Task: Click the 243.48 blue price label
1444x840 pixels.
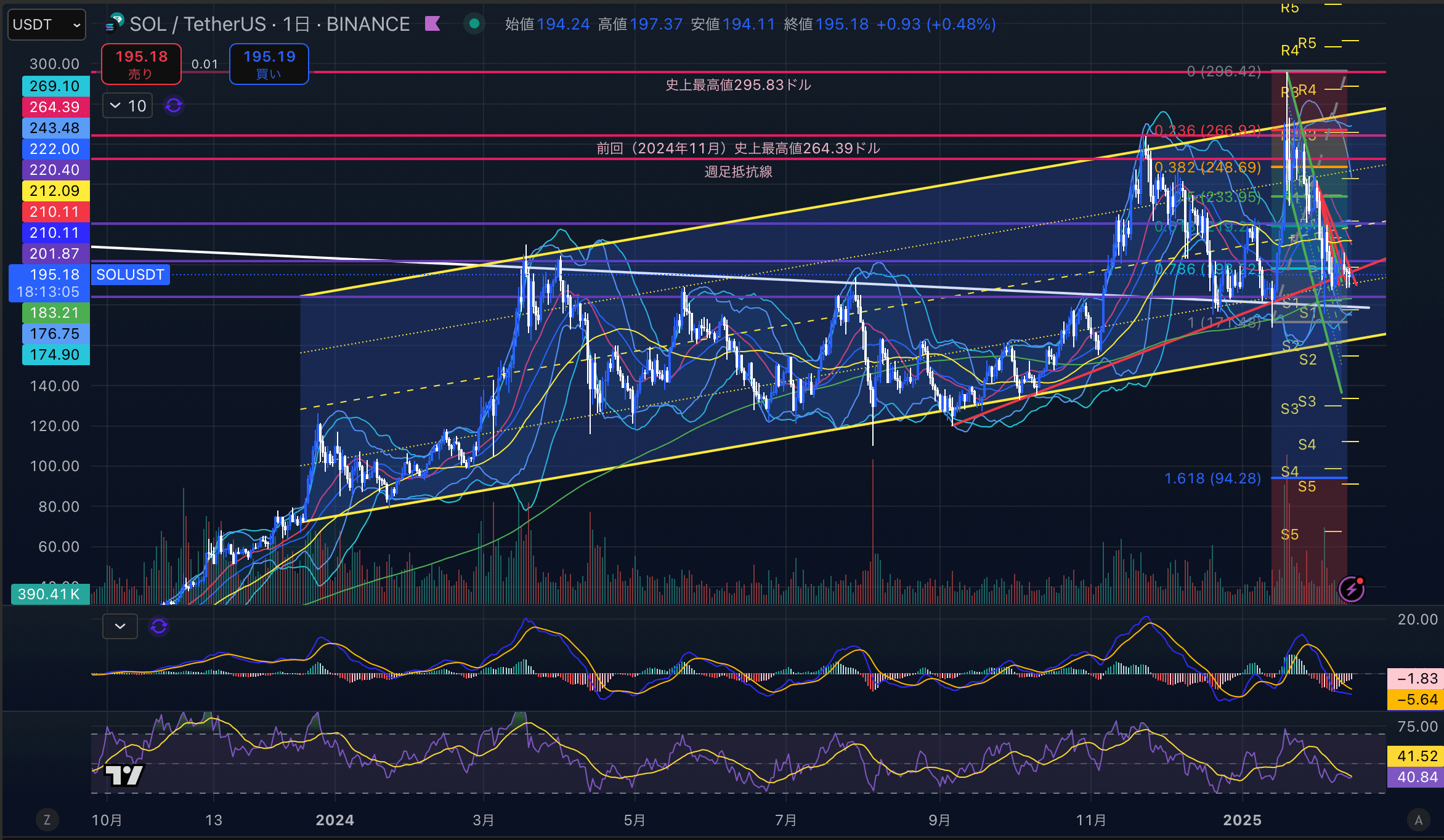Action: pos(55,128)
